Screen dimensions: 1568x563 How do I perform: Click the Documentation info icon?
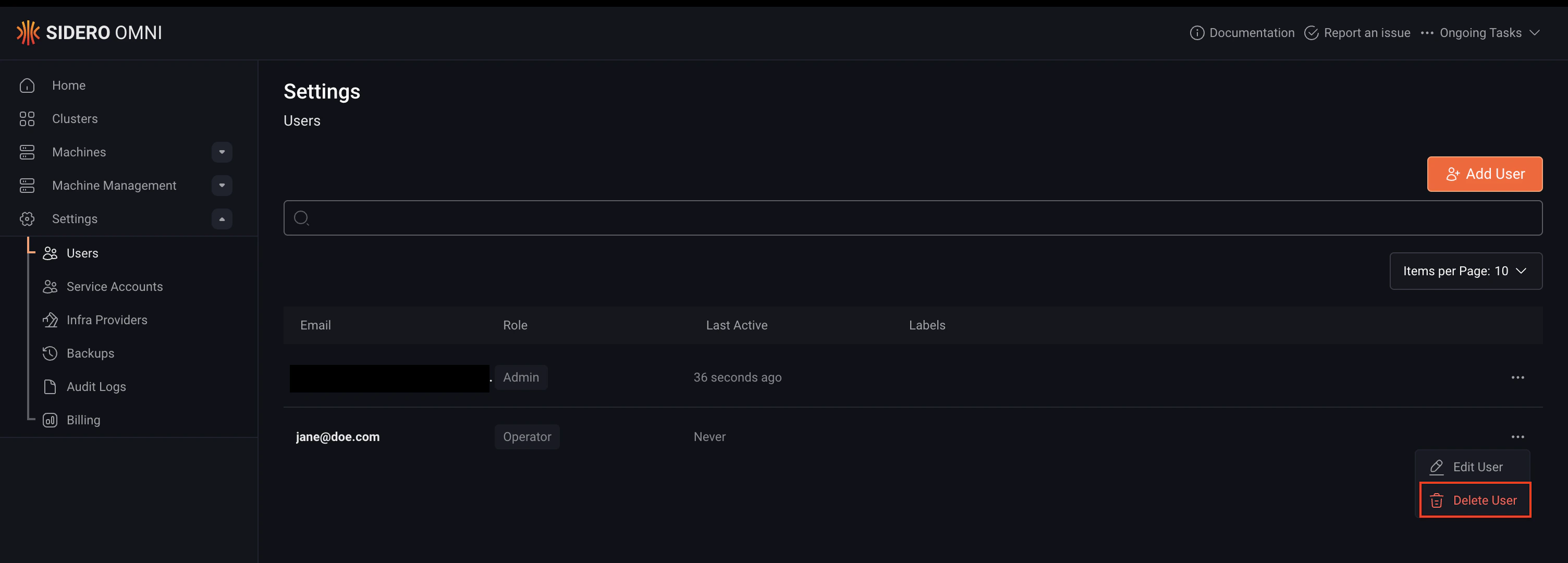[x=1197, y=33]
